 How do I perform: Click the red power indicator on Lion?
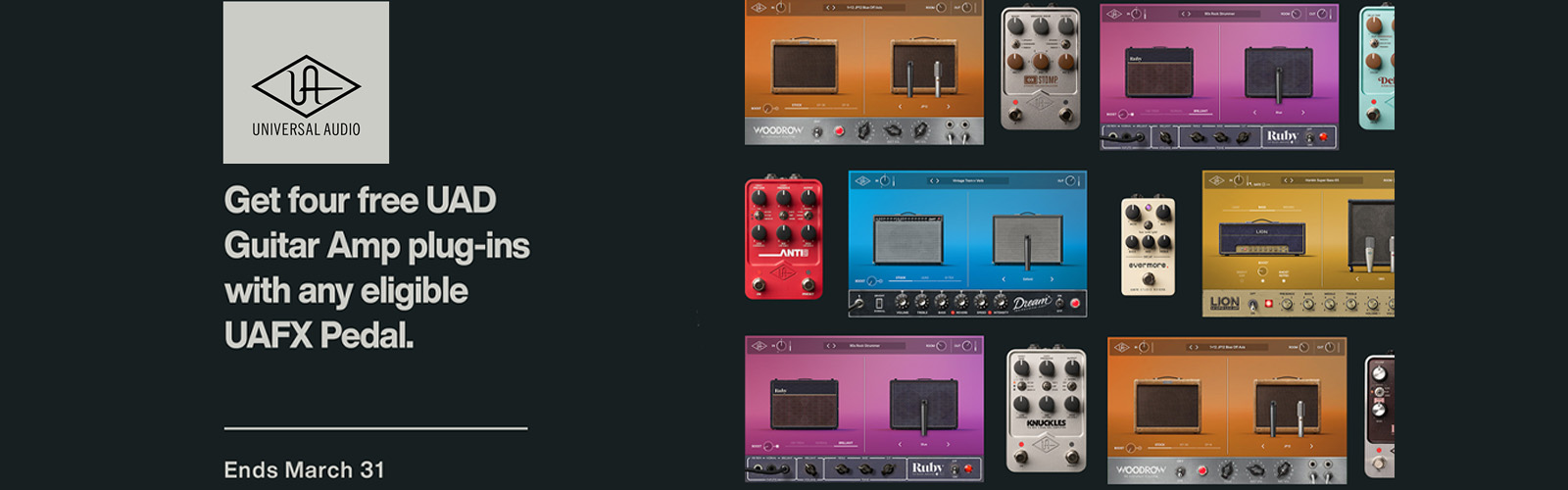[x=1268, y=304]
